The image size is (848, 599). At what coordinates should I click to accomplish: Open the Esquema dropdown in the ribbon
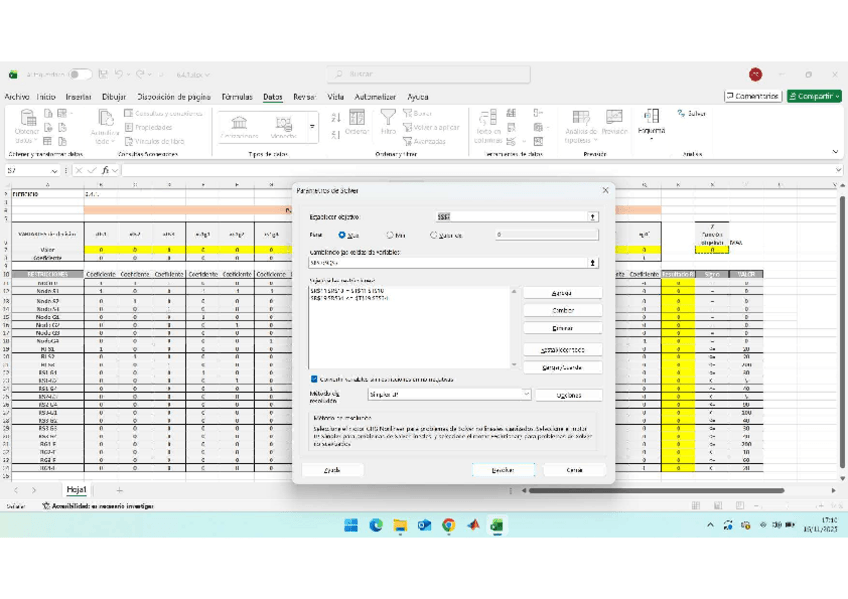[651, 122]
